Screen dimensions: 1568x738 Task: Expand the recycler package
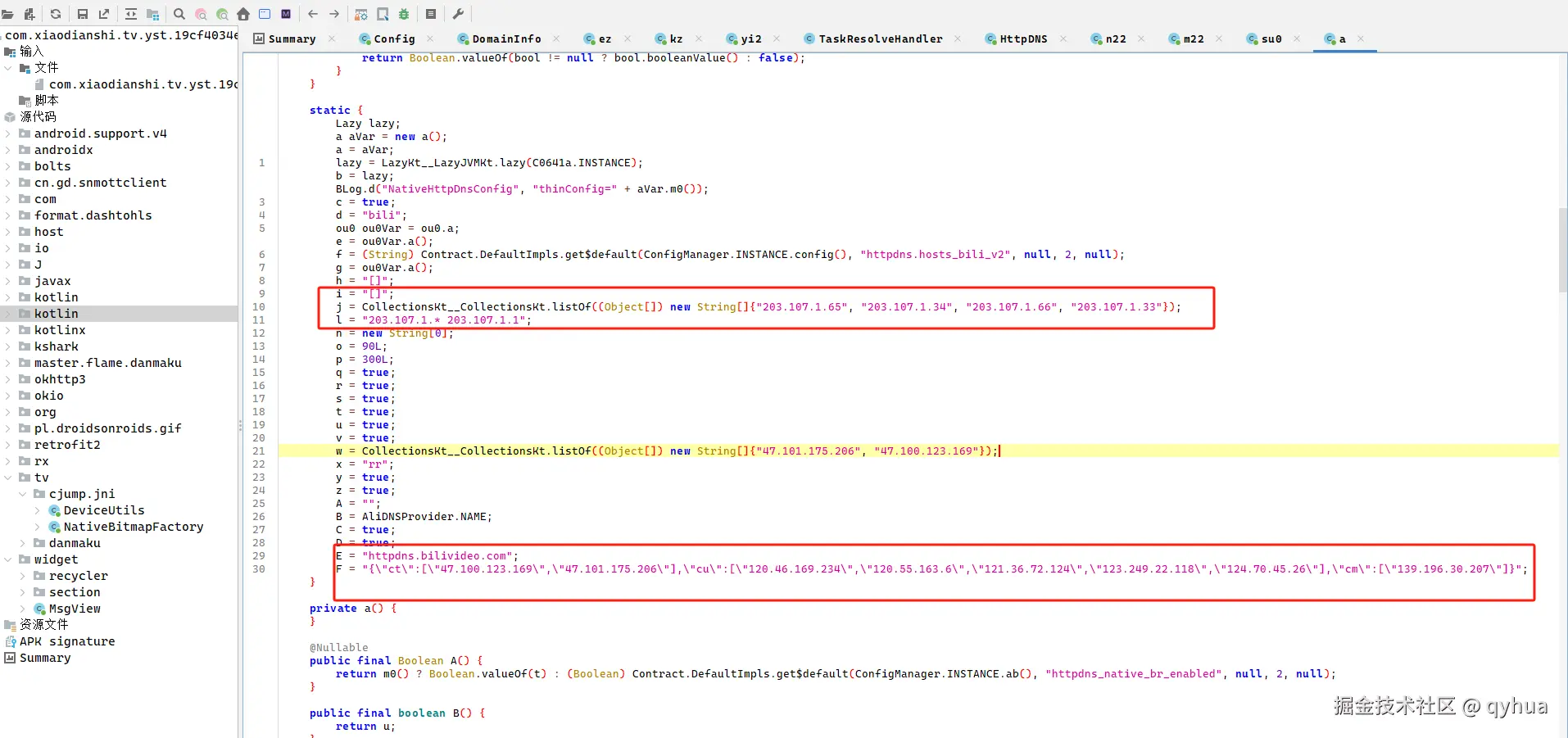(23, 576)
